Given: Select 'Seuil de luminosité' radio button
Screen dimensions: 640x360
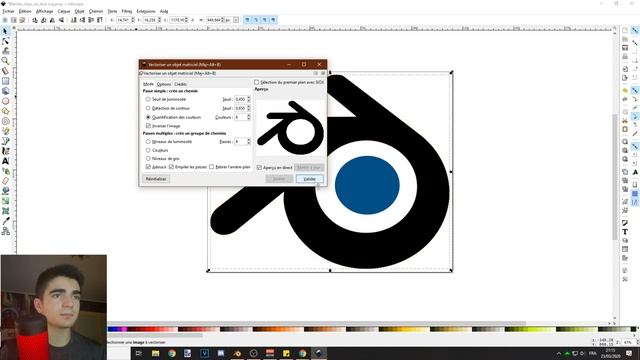Looking at the screenshot, I should 148,99.
